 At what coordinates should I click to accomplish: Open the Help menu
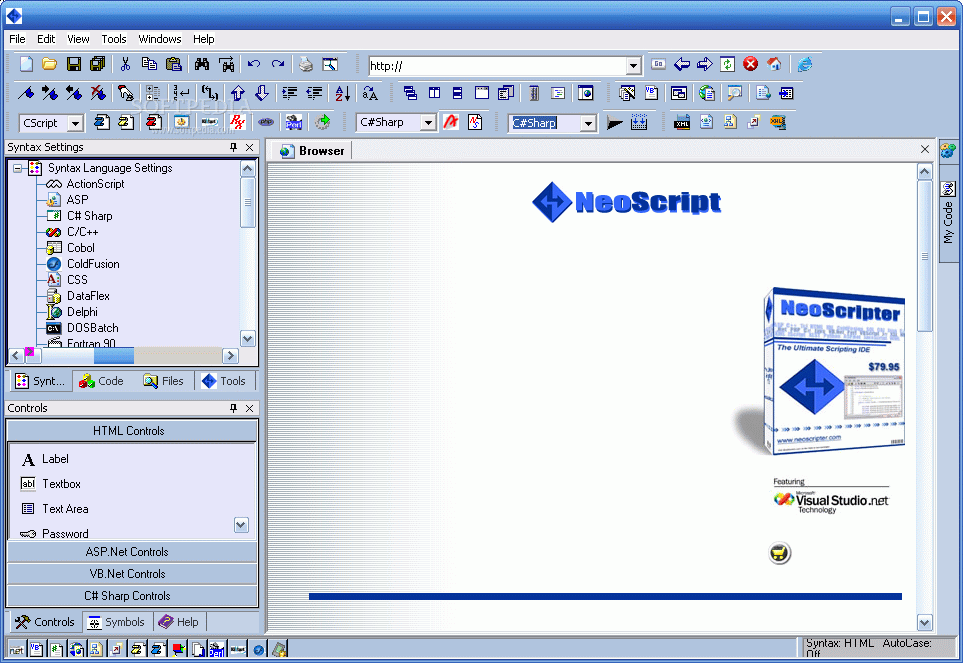[203, 39]
